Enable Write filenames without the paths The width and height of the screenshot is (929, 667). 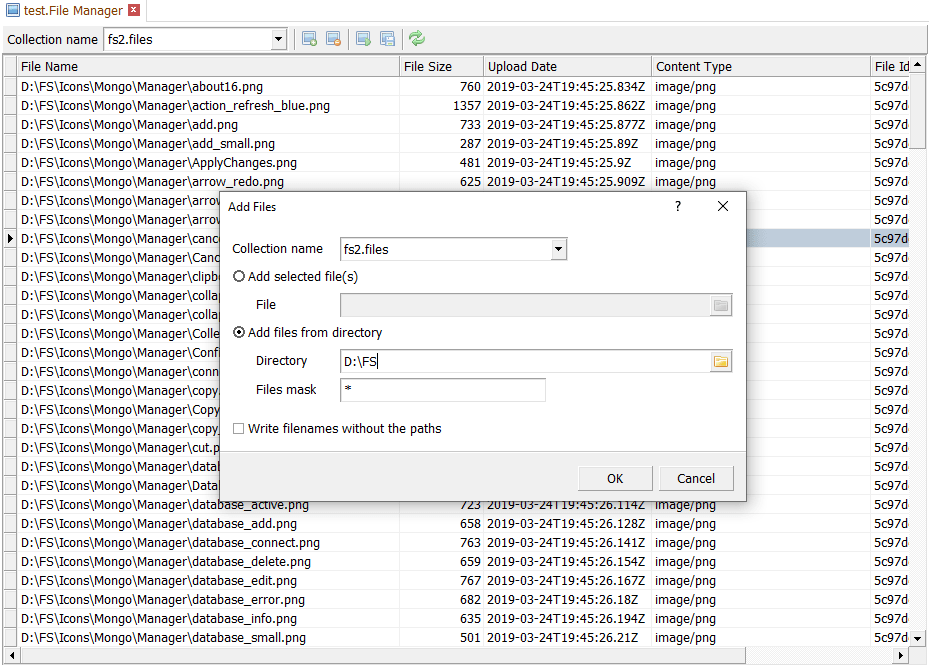239,428
